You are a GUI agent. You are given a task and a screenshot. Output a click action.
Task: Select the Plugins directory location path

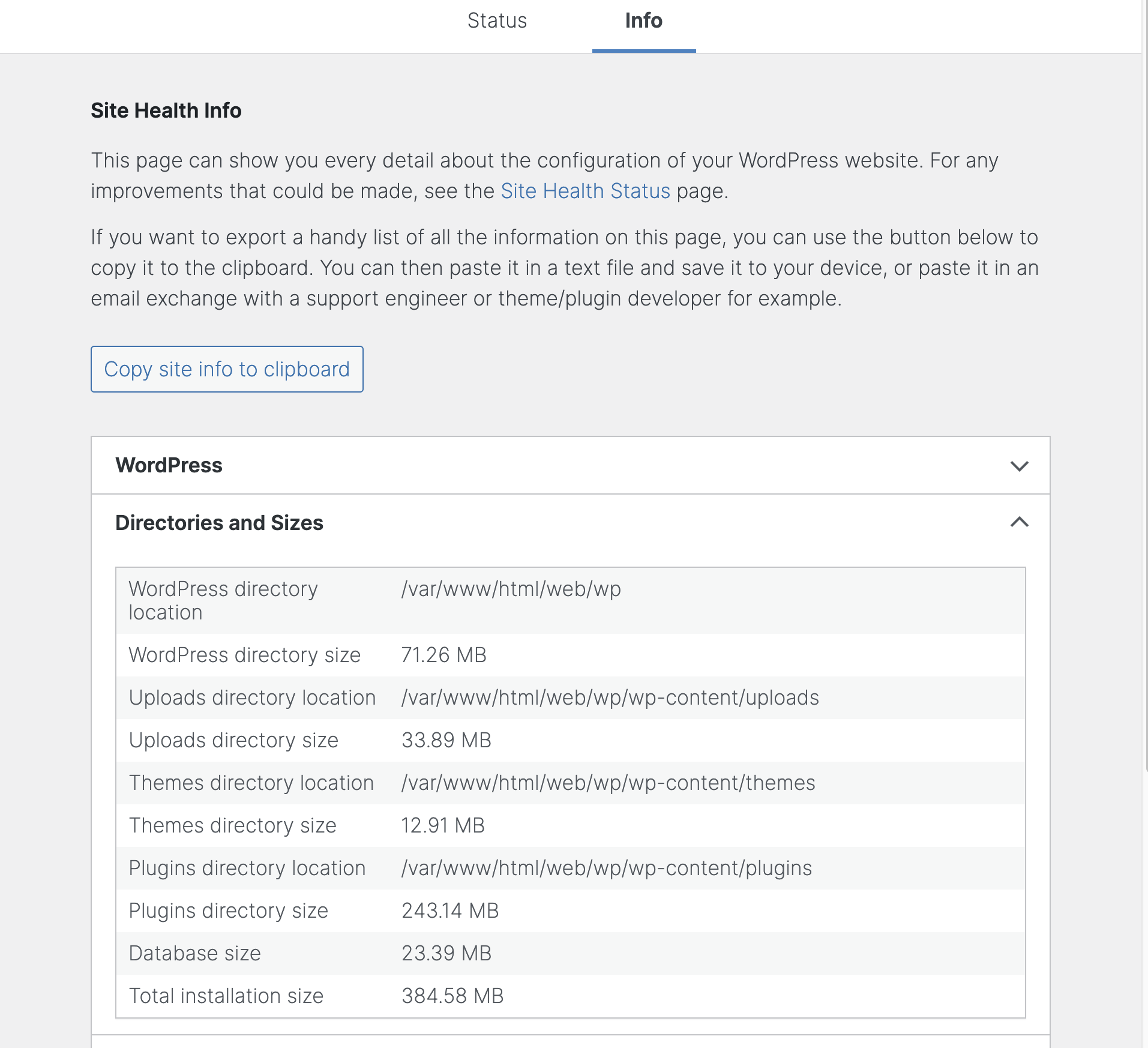click(x=606, y=868)
